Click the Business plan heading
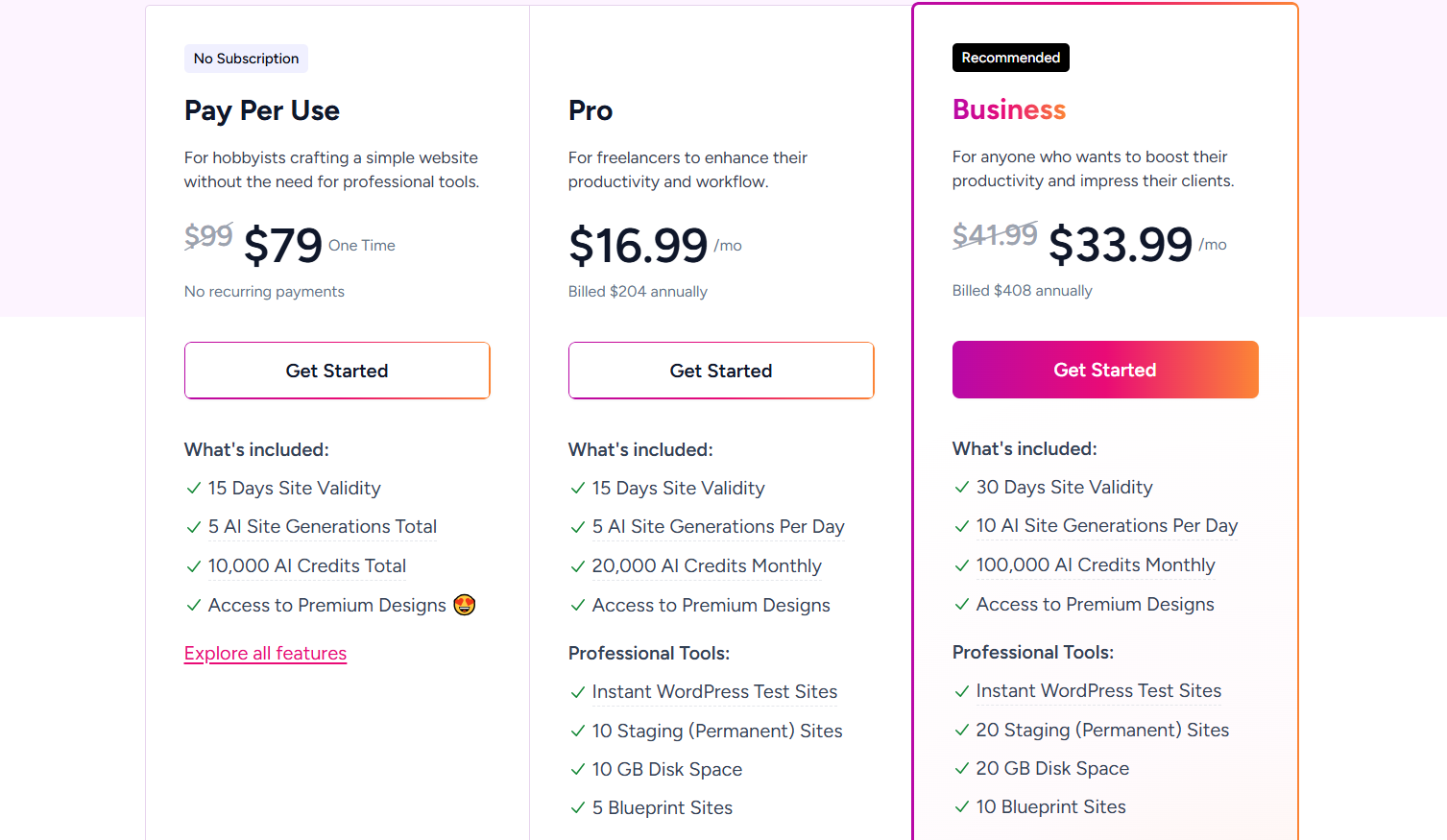 point(1009,110)
